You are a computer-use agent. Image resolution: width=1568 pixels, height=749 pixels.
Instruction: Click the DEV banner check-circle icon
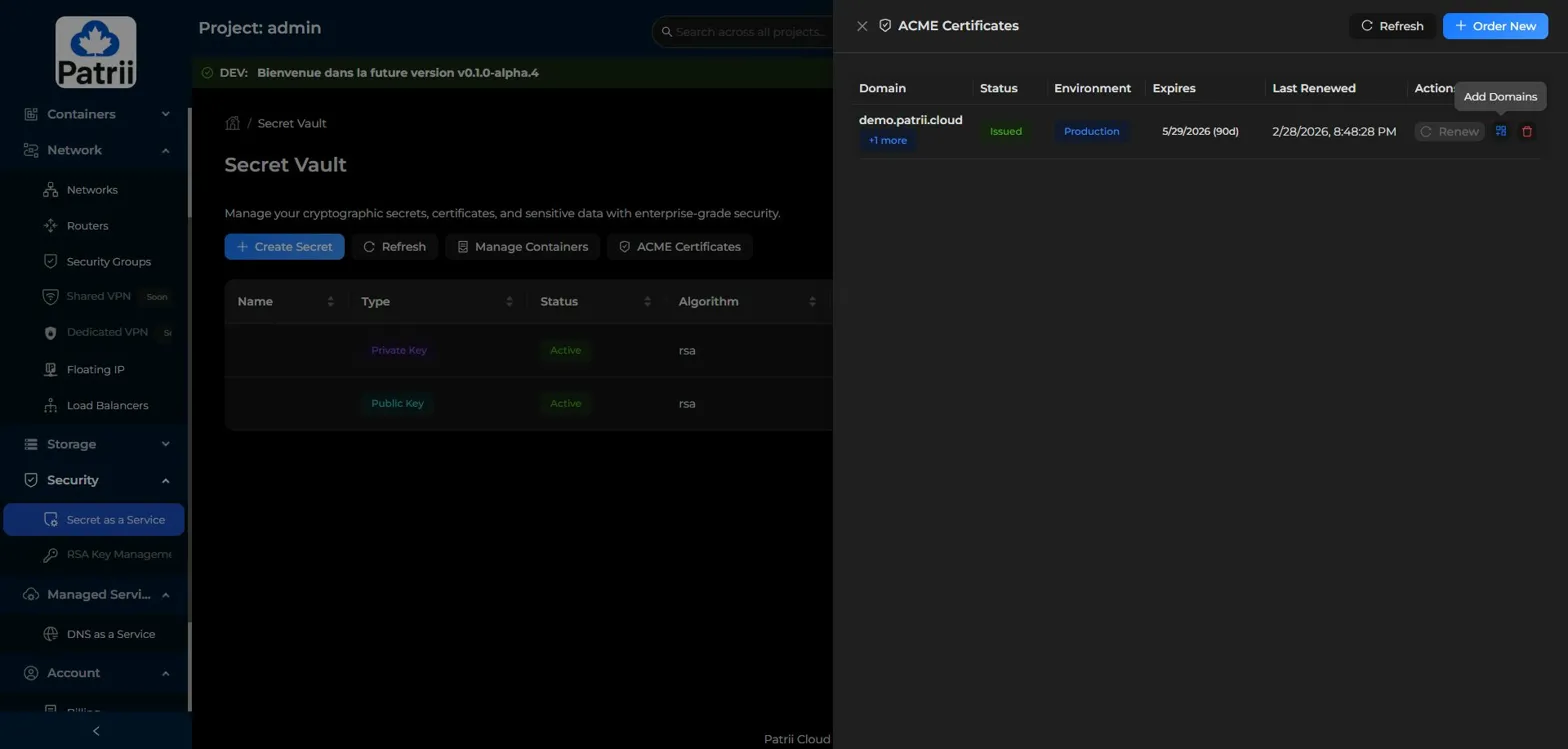(x=207, y=73)
